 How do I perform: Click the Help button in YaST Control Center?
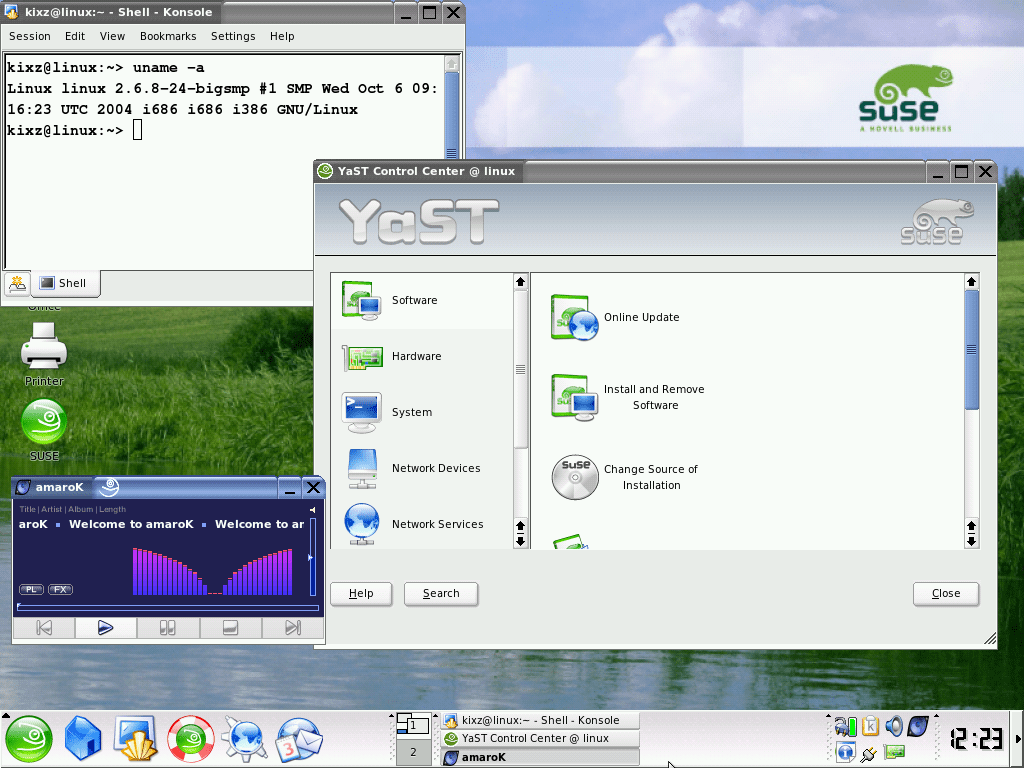pos(361,593)
